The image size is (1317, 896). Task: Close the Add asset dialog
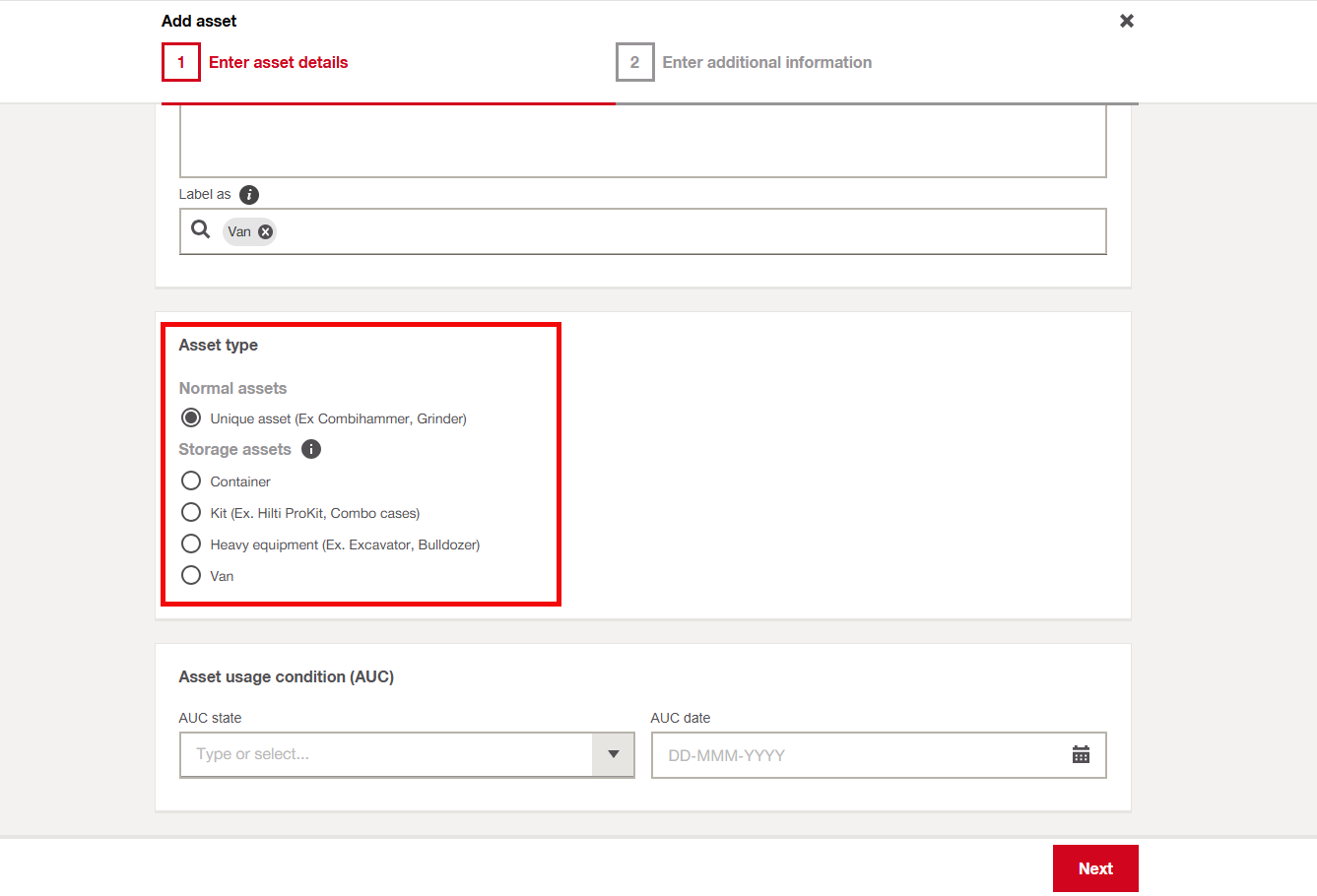coord(1127,21)
